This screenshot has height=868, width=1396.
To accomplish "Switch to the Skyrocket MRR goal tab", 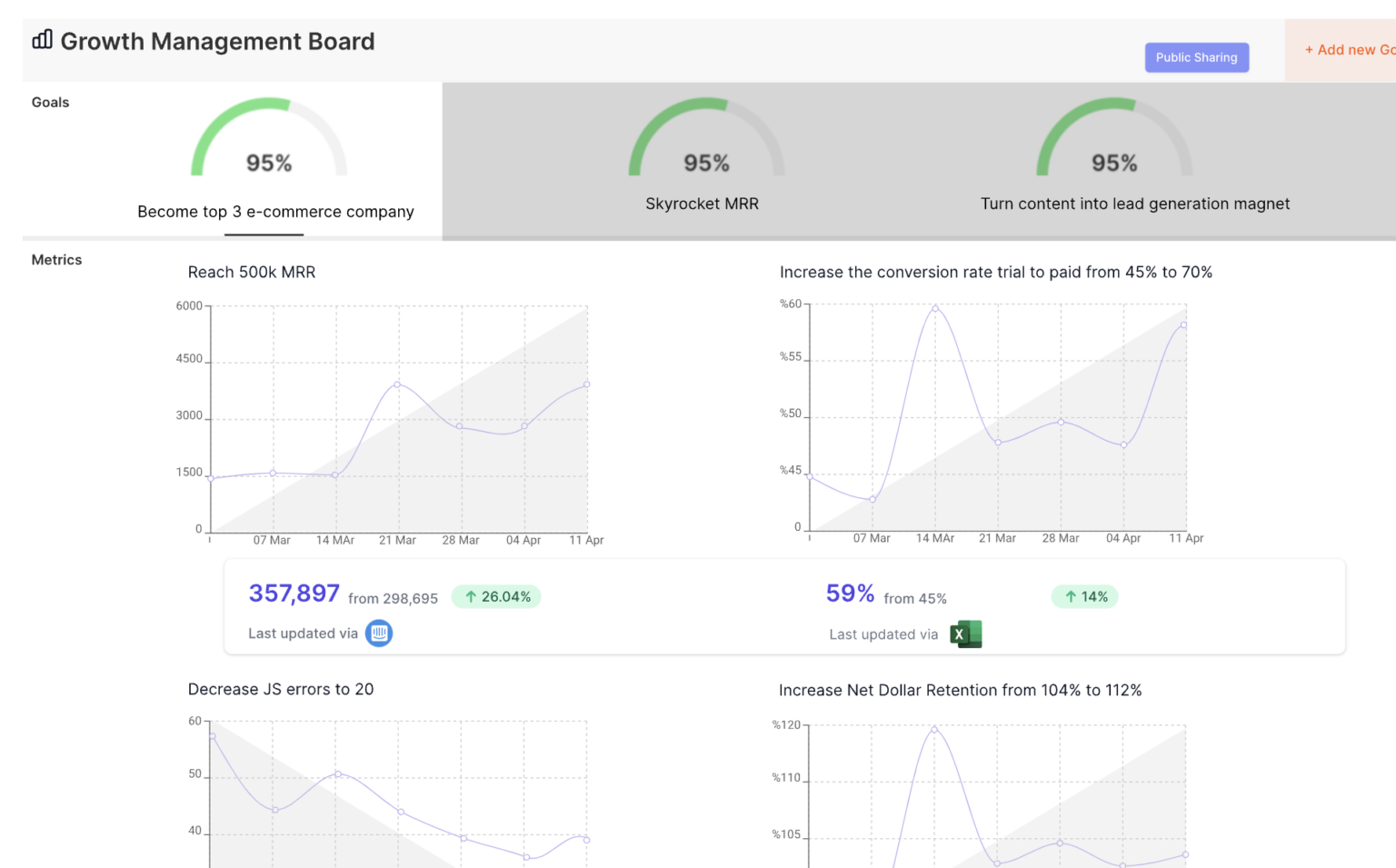I will 702,204.
